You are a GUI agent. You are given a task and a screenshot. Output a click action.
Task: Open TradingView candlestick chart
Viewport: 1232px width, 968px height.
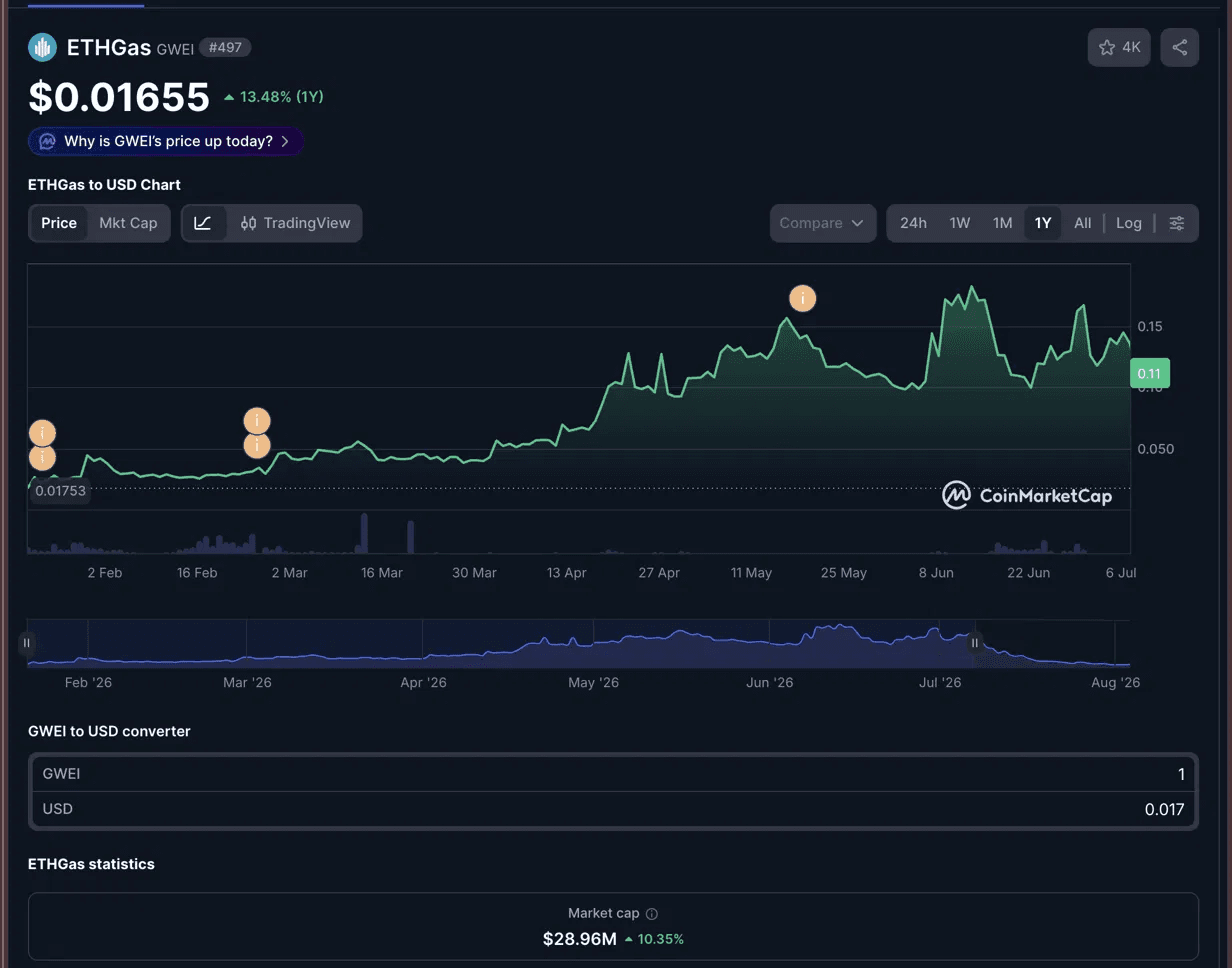tap(296, 223)
